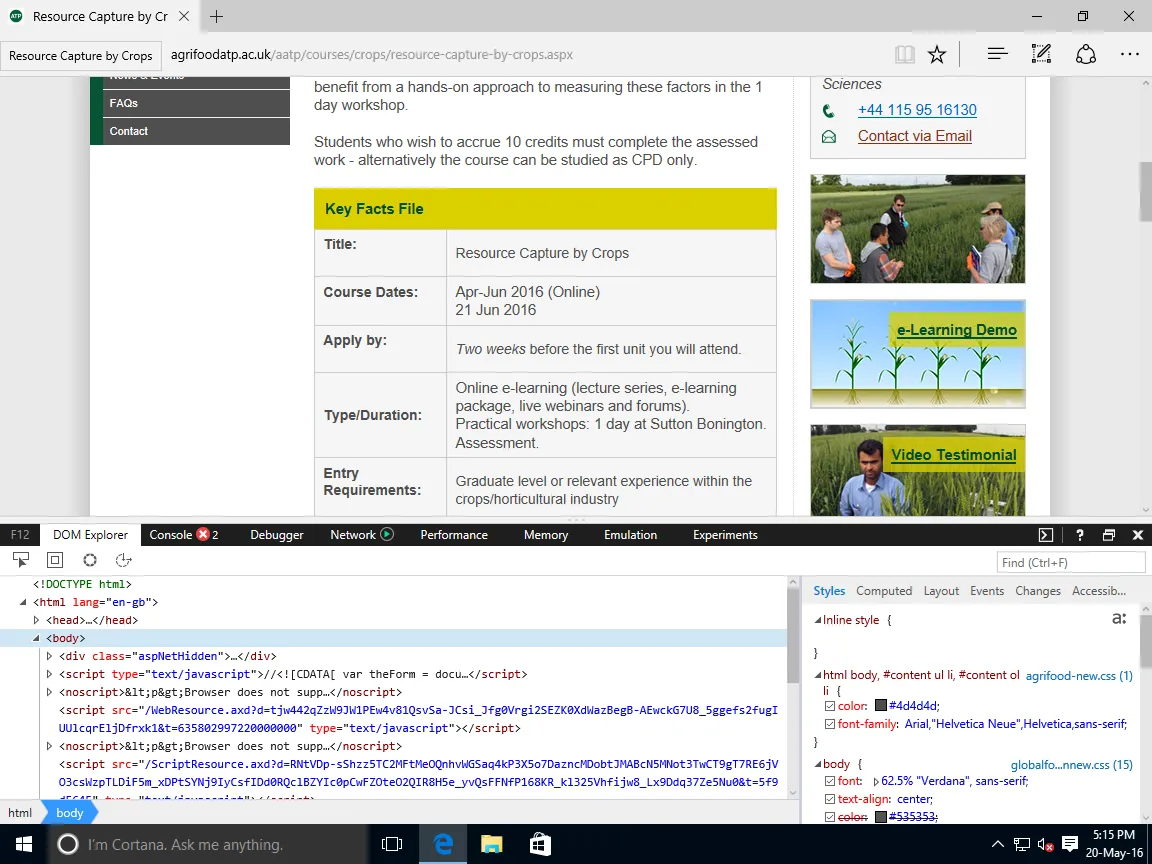Click the Find (Ctrl+F) search box
Image resolution: width=1152 pixels, height=864 pixels.
tap(1070, 563)
